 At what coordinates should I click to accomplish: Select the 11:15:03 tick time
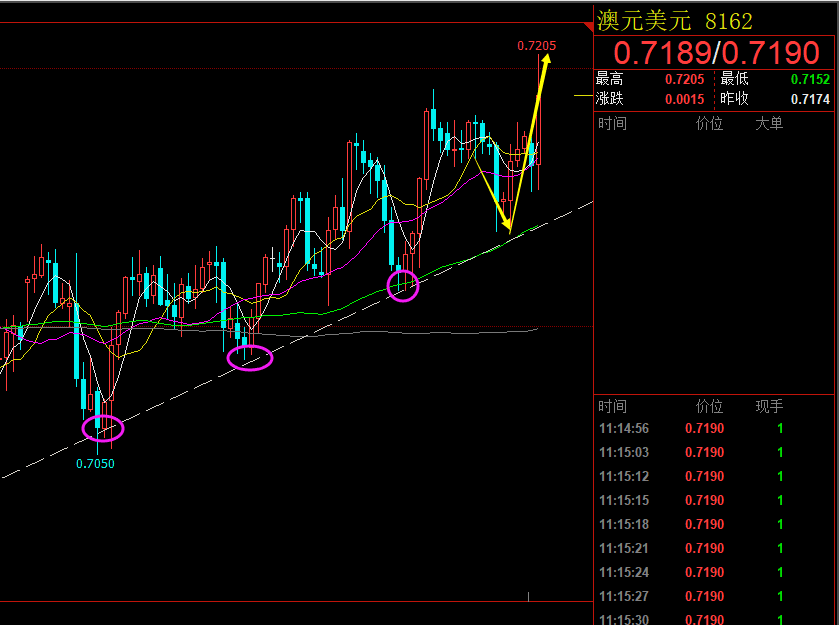[x=624, y=453]
